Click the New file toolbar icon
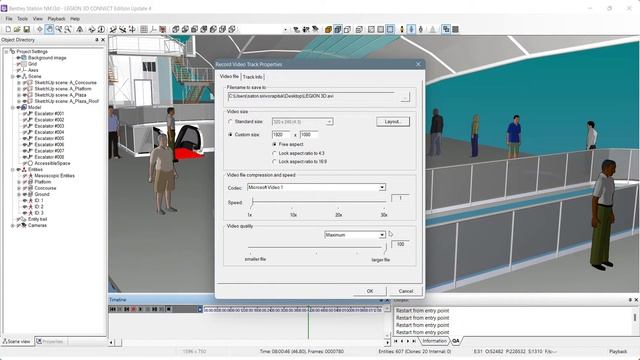This screenshot has height=360, width=640. tap(8, 29)
